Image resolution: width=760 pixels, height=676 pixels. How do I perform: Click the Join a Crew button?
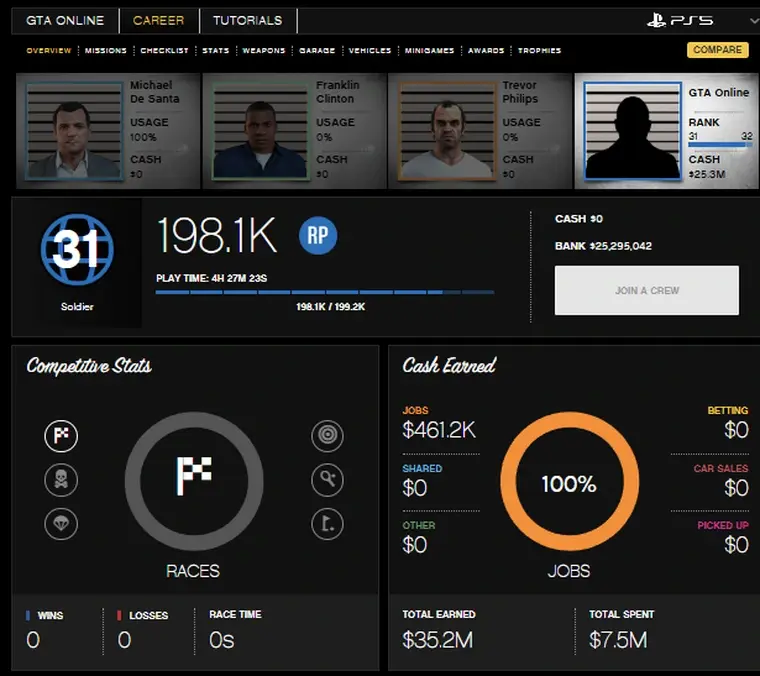coord(646,290)
